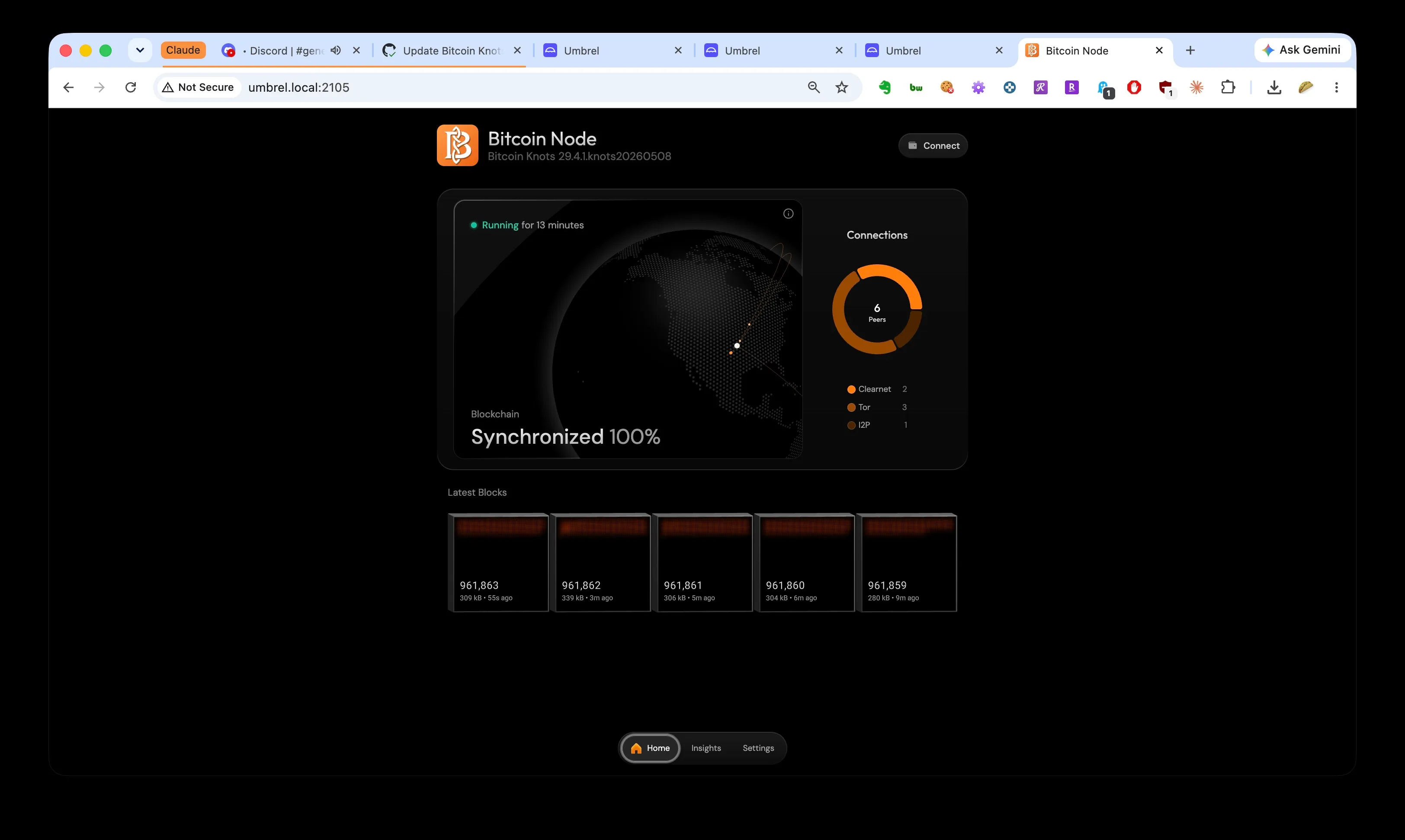
Task: Click the I2P legend color dot
Action: coord(851,425)
